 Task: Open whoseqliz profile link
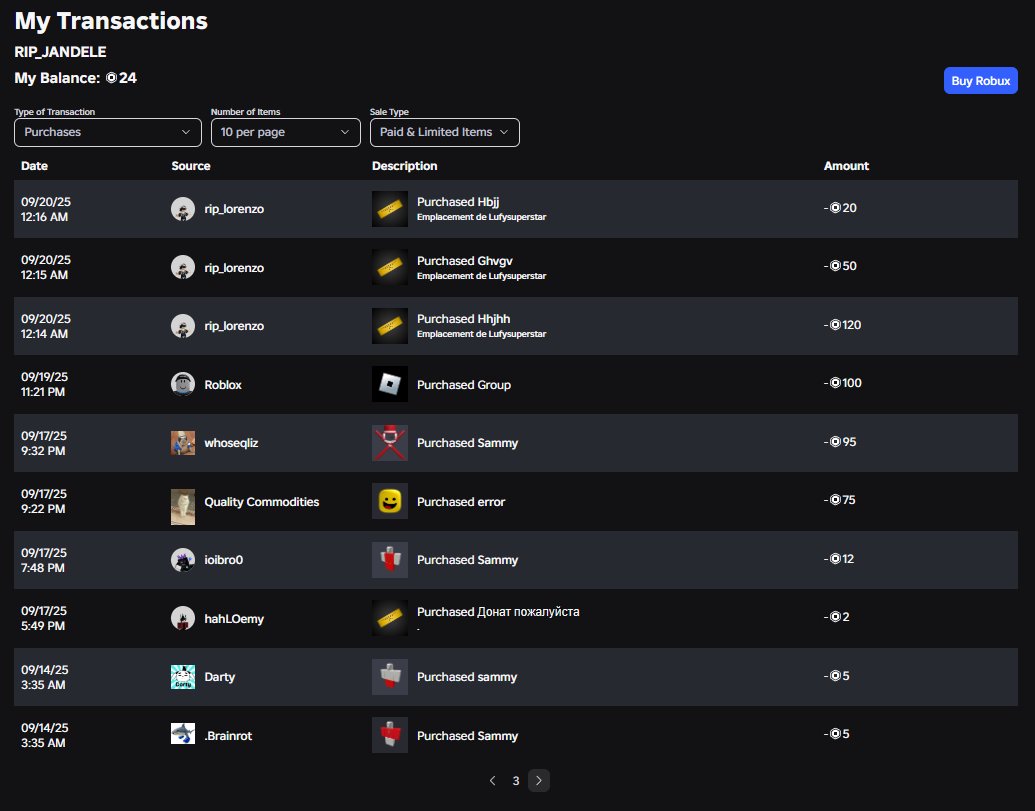231,443
